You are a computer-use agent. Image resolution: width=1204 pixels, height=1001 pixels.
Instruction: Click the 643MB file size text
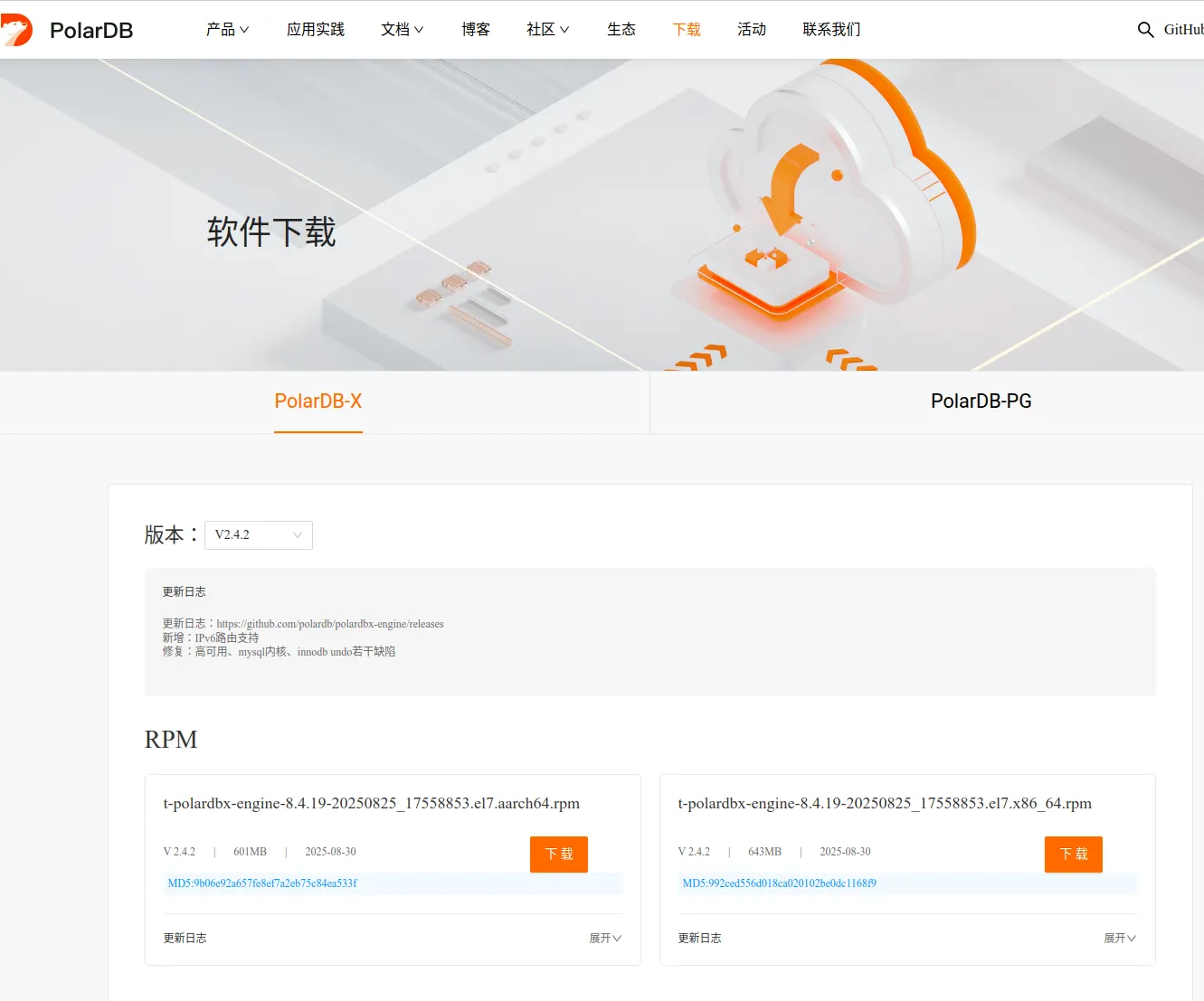pyautogui.click(x=764, y=852)
